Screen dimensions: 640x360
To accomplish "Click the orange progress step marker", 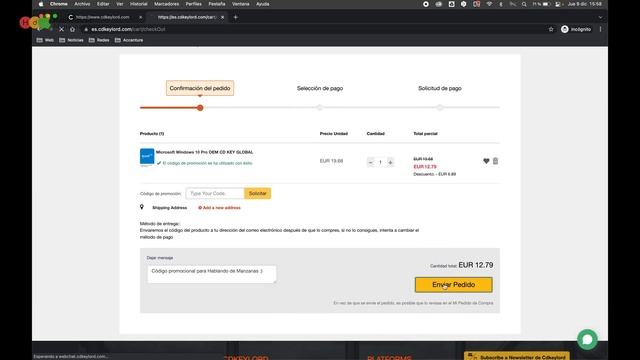I will click(200, 108).
